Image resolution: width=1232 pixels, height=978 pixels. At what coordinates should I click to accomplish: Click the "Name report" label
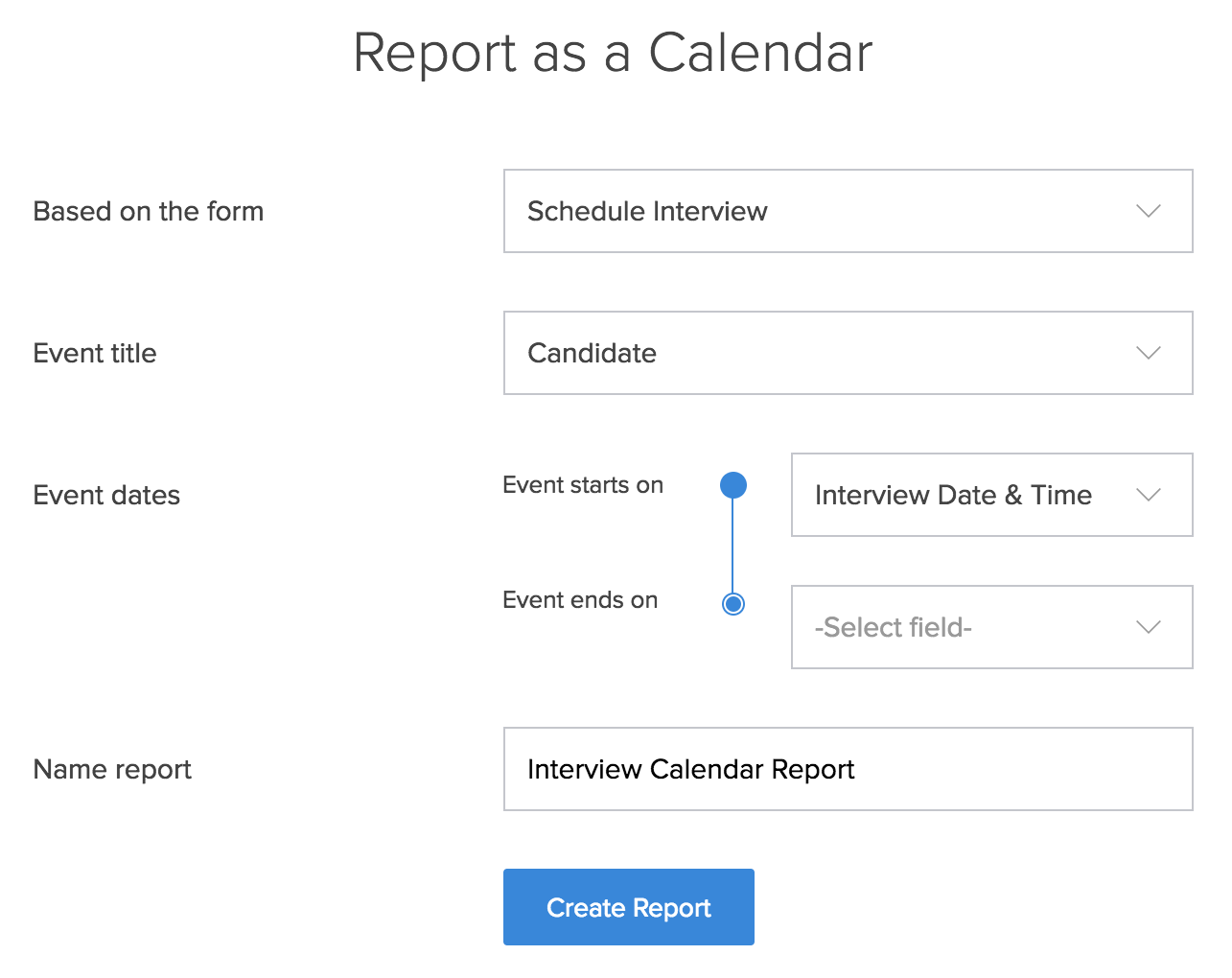pyautogui.click(x=112, y=769)
